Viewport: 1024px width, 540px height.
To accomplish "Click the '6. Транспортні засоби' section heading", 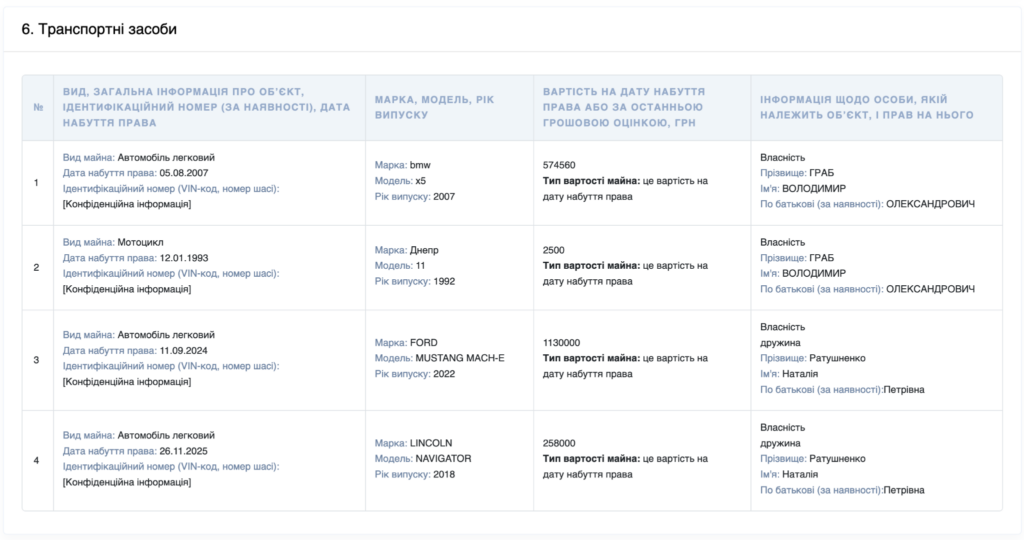I will [x=99, y=29].
